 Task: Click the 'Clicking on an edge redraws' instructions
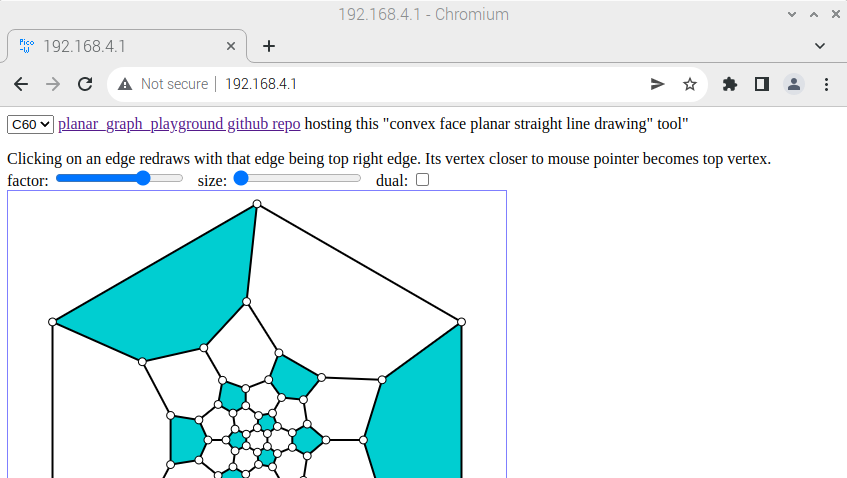point(389,159)
